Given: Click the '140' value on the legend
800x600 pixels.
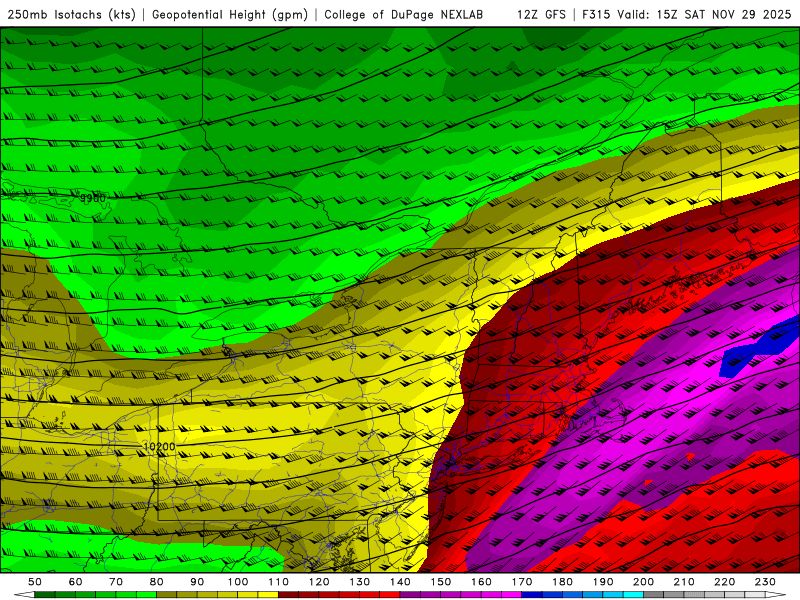Looking at the screenshot, I should tap(400, 582).
